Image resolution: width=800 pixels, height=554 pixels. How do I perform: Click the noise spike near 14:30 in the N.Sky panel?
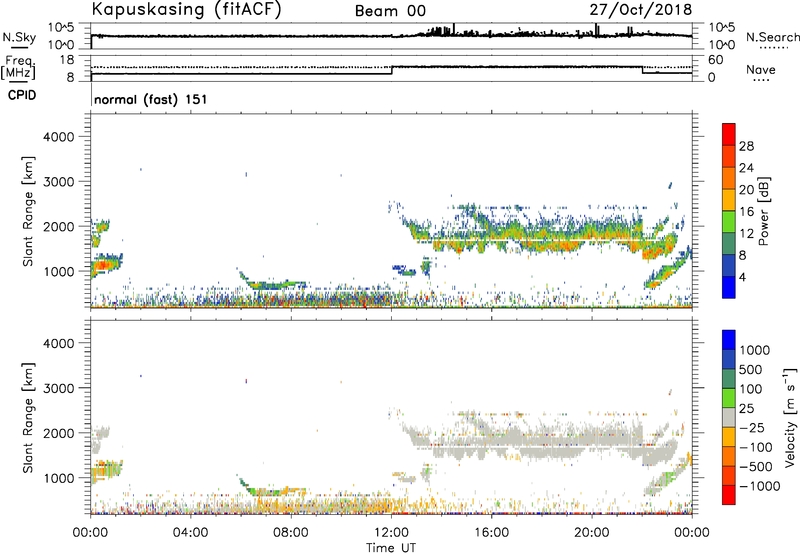coord(454,29)
